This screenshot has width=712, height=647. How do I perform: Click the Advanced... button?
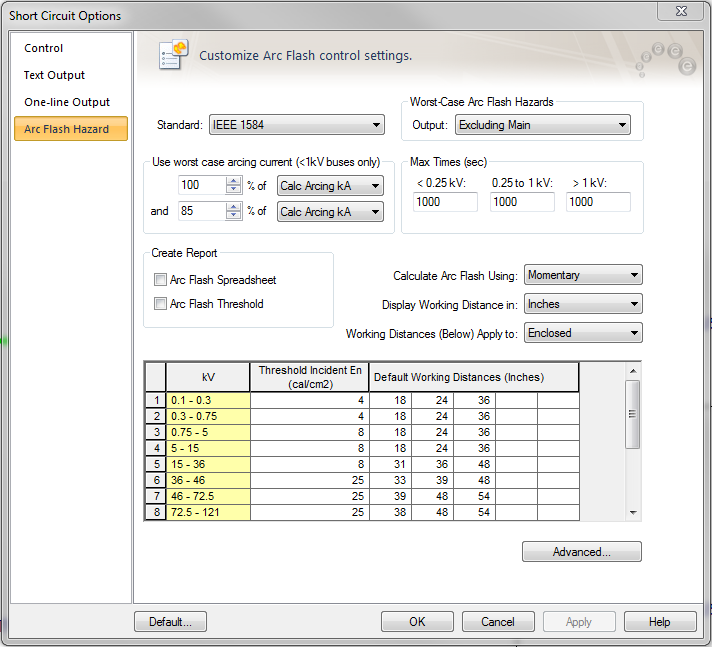(x=582, y=552)
